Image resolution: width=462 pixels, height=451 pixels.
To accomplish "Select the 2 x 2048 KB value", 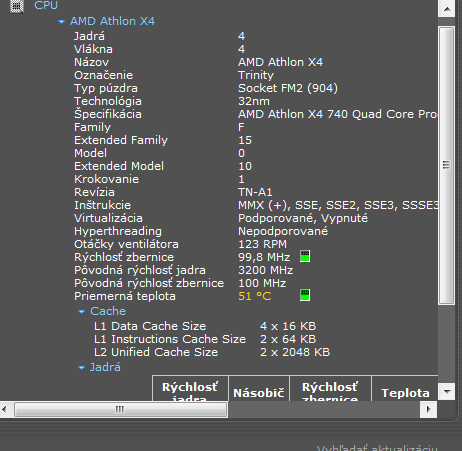I will click(295, 352).
